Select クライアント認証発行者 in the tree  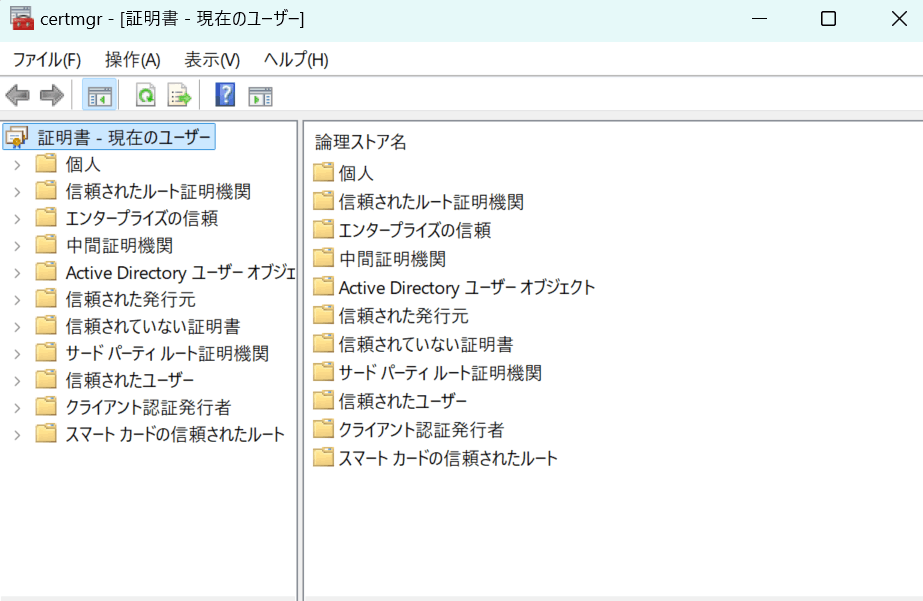(x=148, y=407)
